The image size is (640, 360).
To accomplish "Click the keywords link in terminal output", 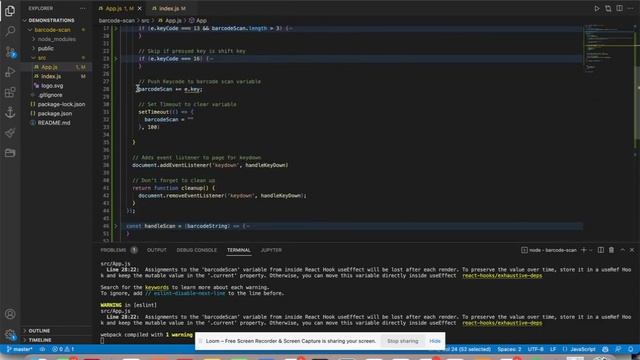I will (x=157, y=287).
